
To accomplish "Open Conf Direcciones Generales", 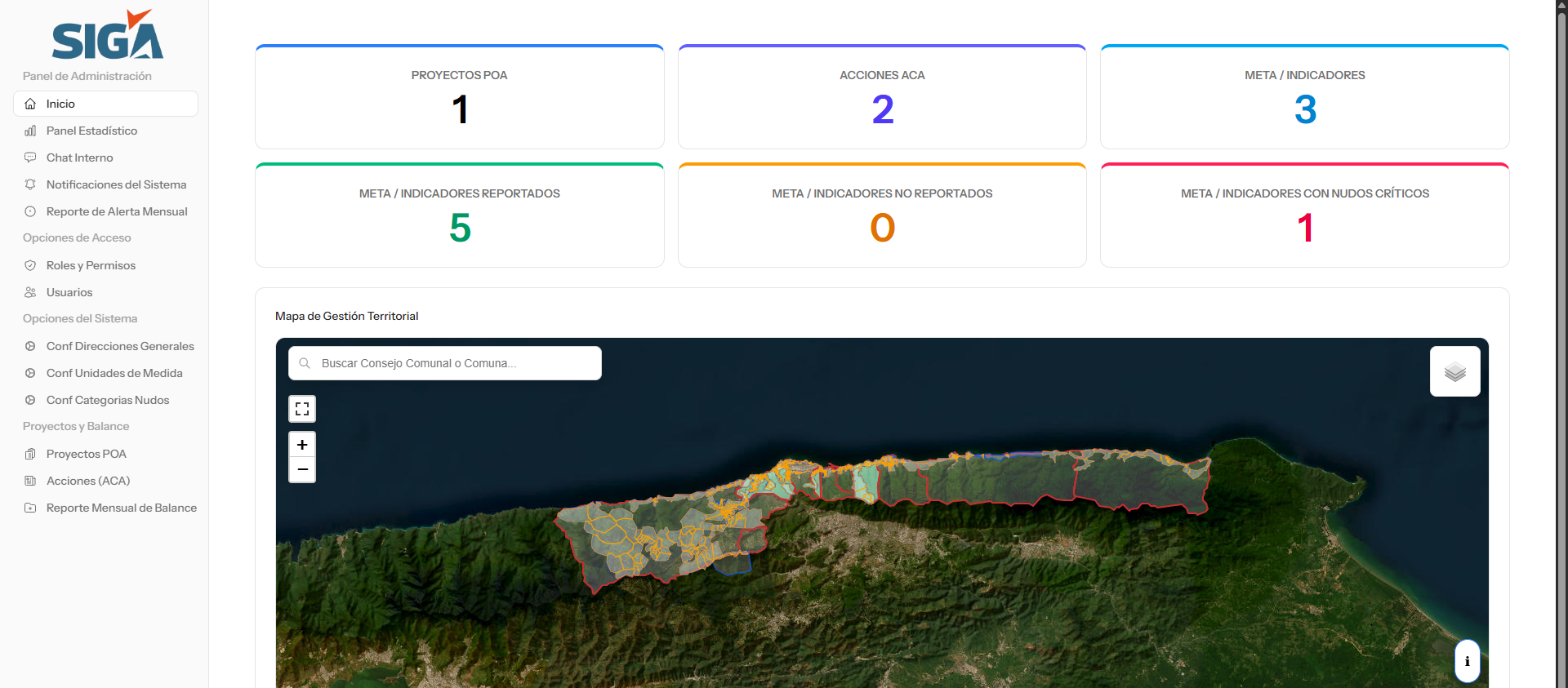I will click(120, 346).
